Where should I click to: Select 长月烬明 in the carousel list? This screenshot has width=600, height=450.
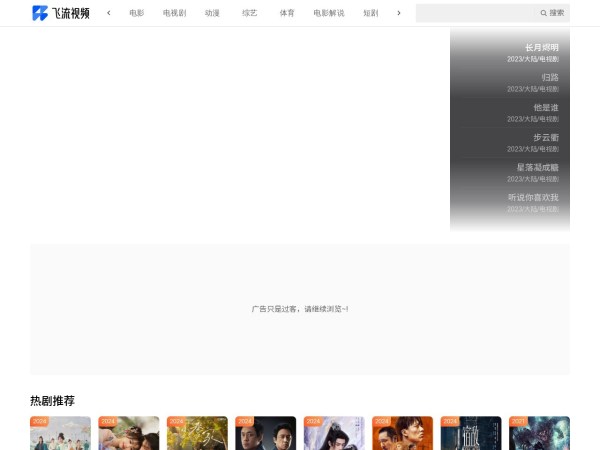541,48
